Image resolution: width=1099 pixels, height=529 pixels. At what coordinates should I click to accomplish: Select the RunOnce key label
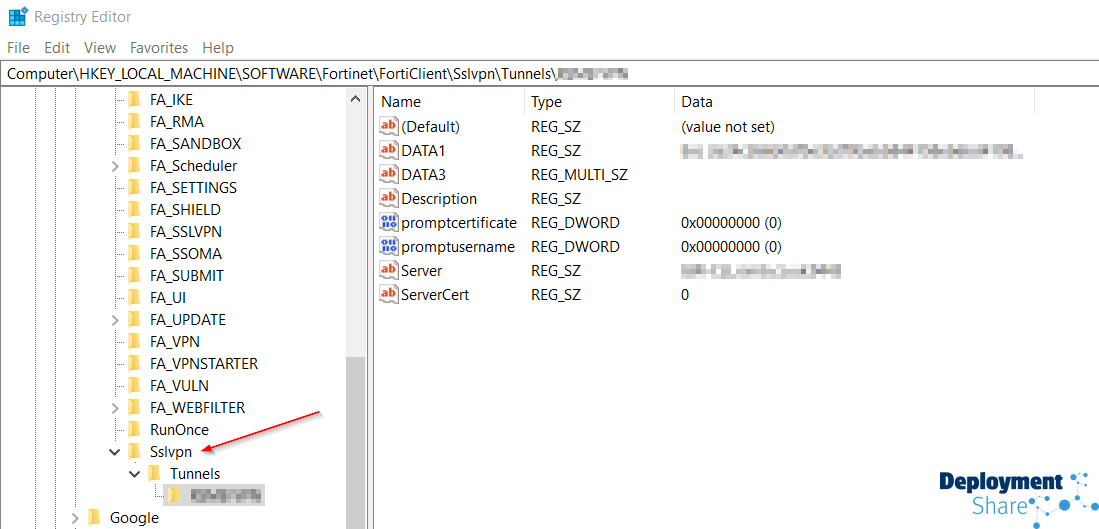pos(179,430)
